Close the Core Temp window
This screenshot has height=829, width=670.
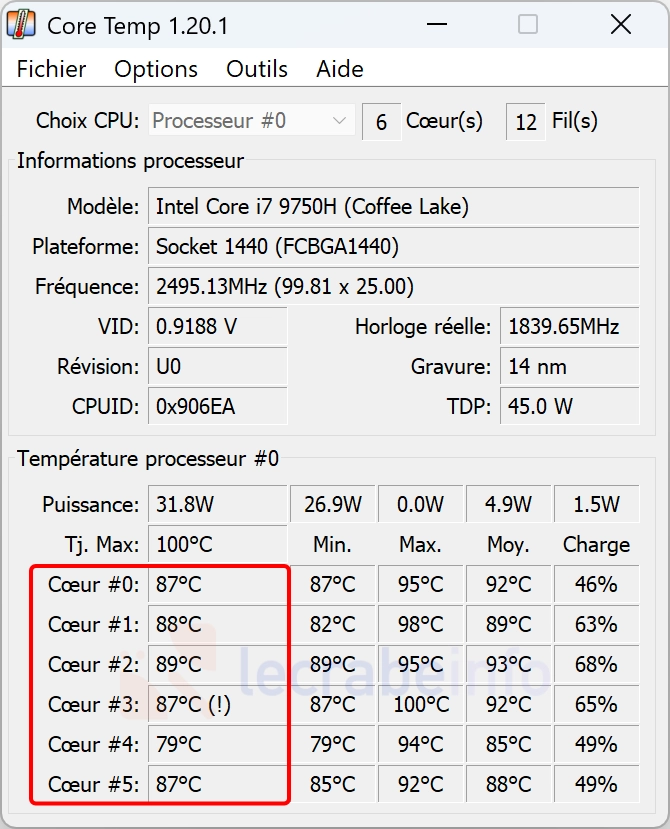click(x=620, y=24)
